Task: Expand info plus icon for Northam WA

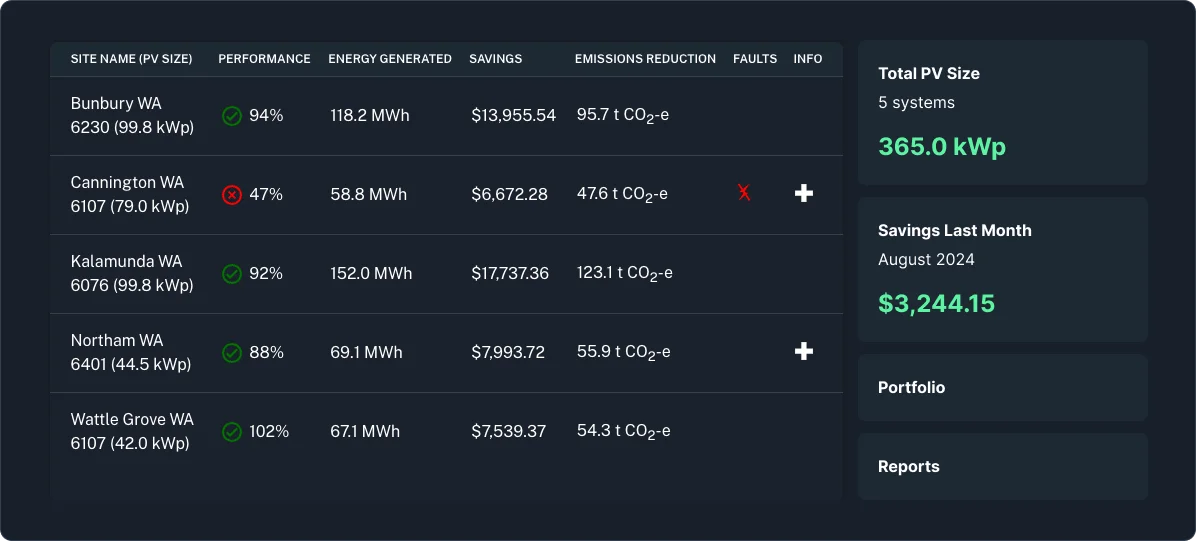Action: click(803, 351)
